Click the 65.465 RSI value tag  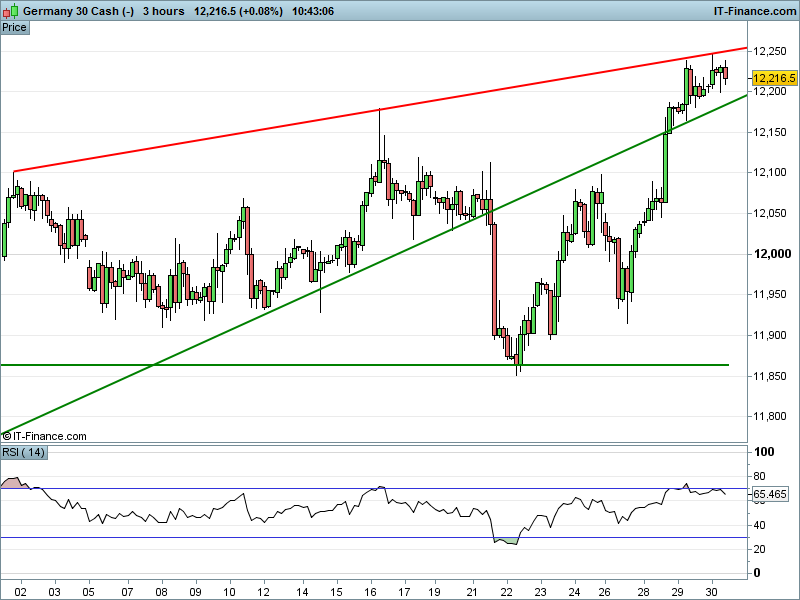point(770,494)
